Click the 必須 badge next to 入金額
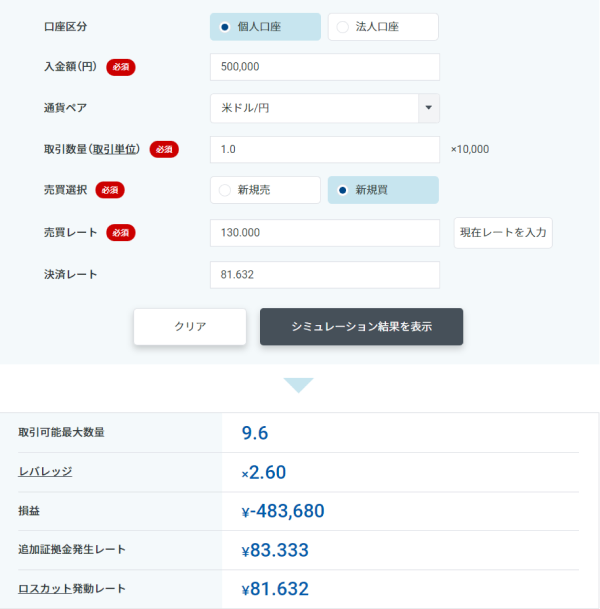Screen dimensions: 600x609 pos(121,67)
